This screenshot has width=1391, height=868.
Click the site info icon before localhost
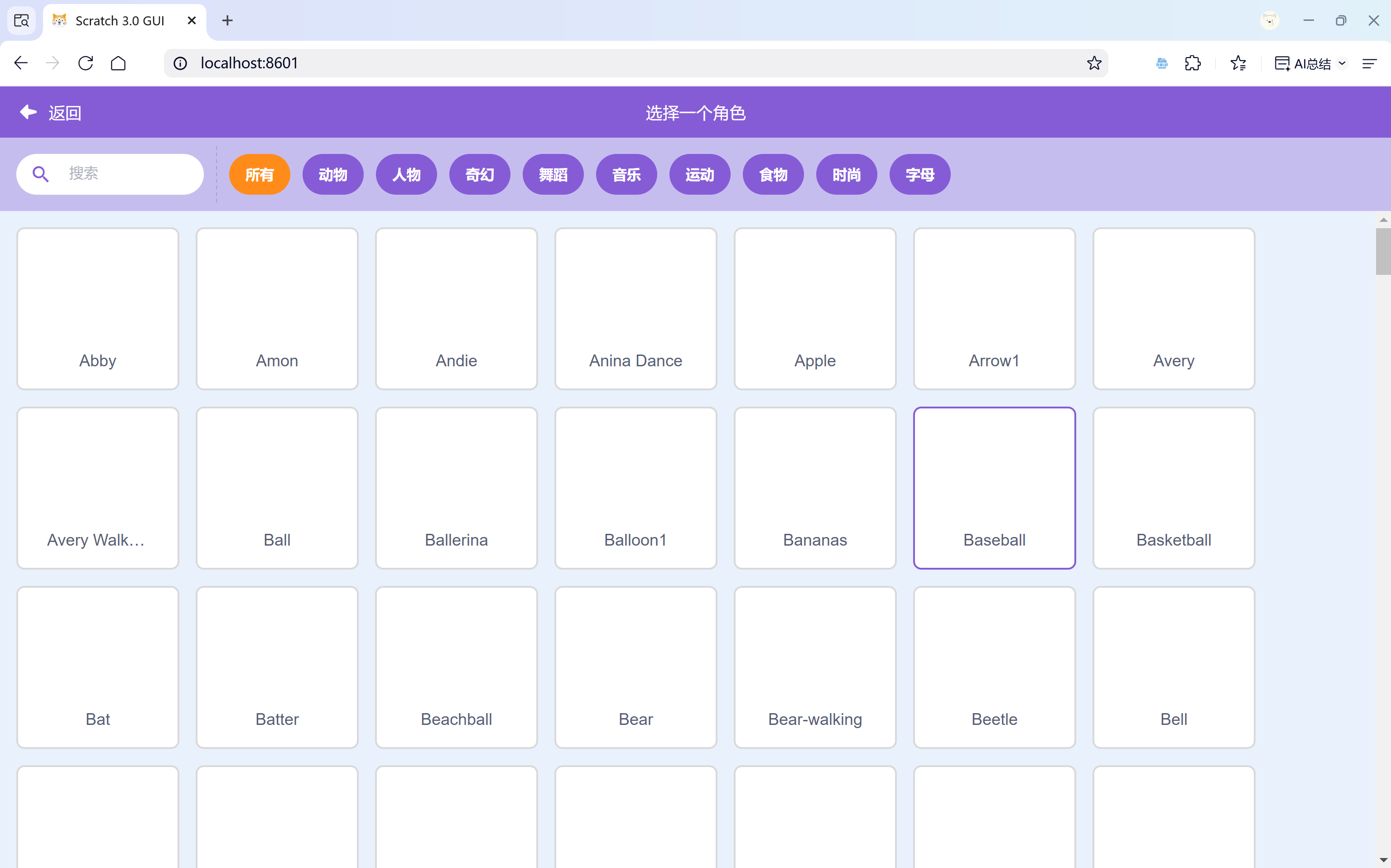point(180,63)
